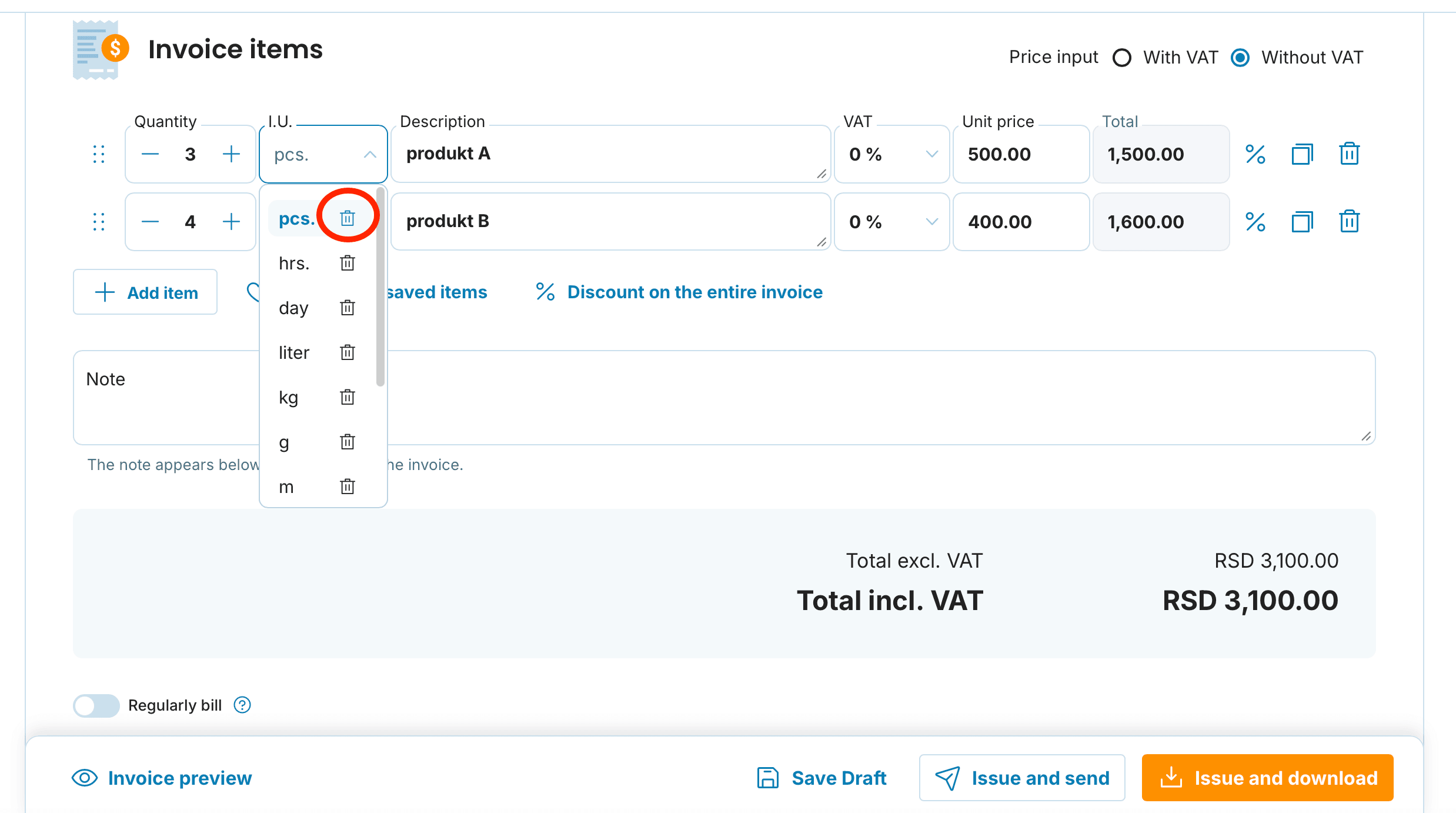Add discount to produkt B row
1456x813 pixels.
coord(1255,222)
